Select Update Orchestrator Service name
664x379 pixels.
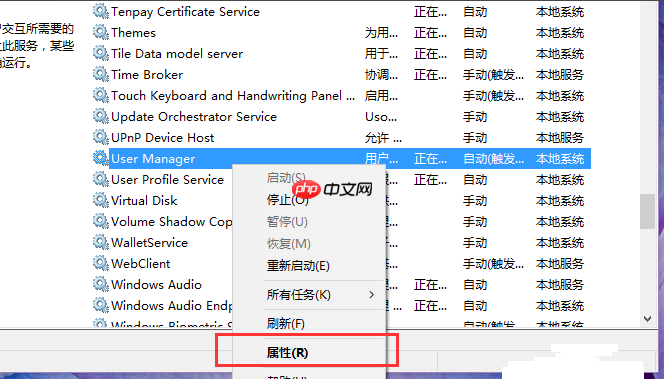pyautogui.click(x=194, y=116)
